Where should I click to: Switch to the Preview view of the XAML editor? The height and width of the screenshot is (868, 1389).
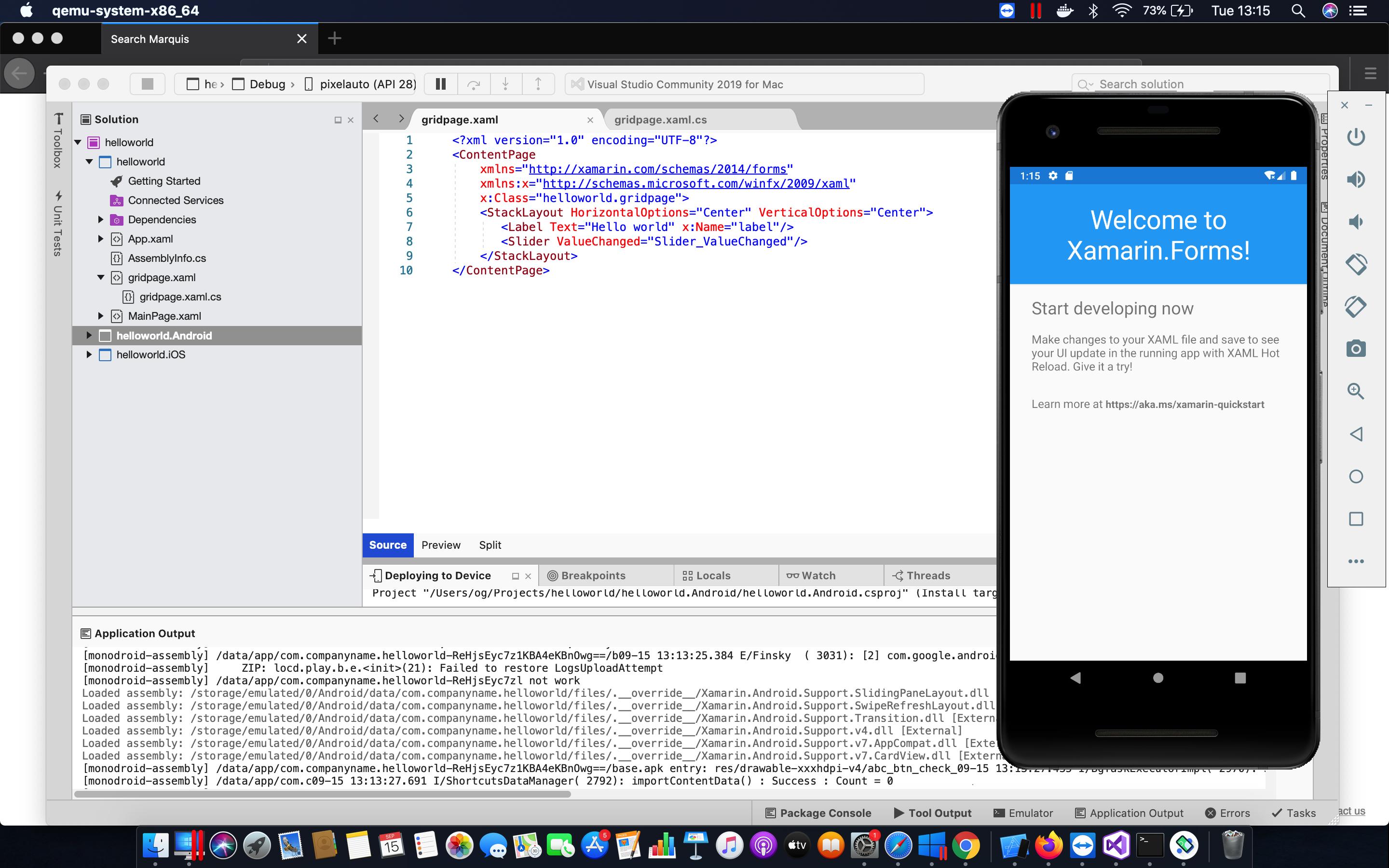[441, 545]
